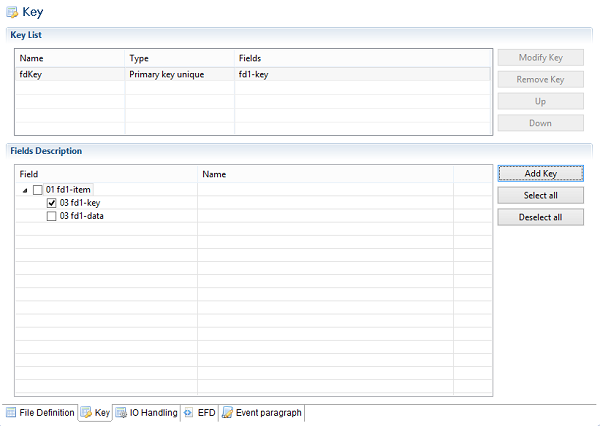The image size is (600, 426).
Task: Uncheck the 03 fd1-key checkbox
Action: click(x=52, y=202)
